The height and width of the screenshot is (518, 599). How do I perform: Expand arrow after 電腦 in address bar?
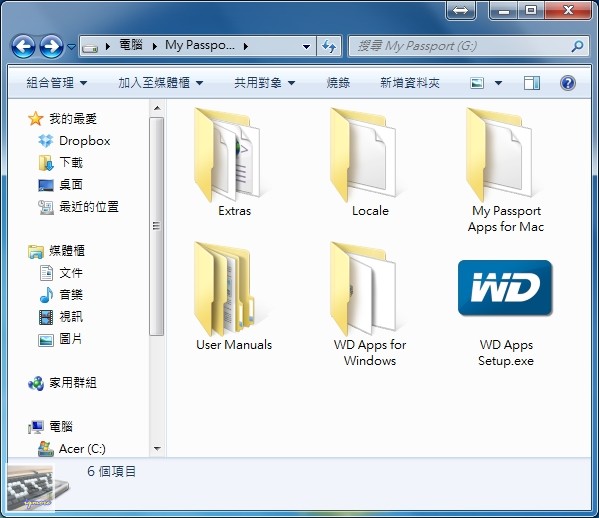pos(155,47)
